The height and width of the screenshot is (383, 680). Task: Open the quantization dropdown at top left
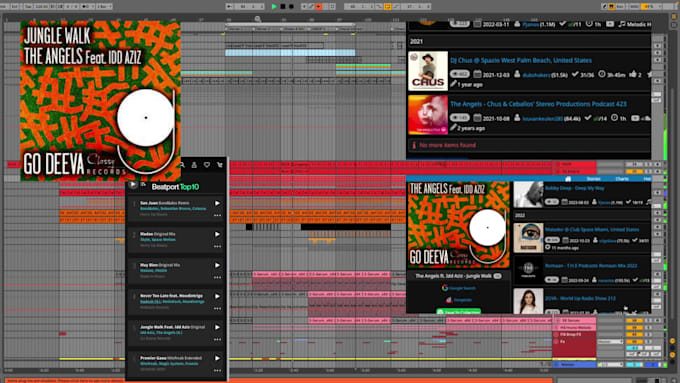(x=103, y=7)
